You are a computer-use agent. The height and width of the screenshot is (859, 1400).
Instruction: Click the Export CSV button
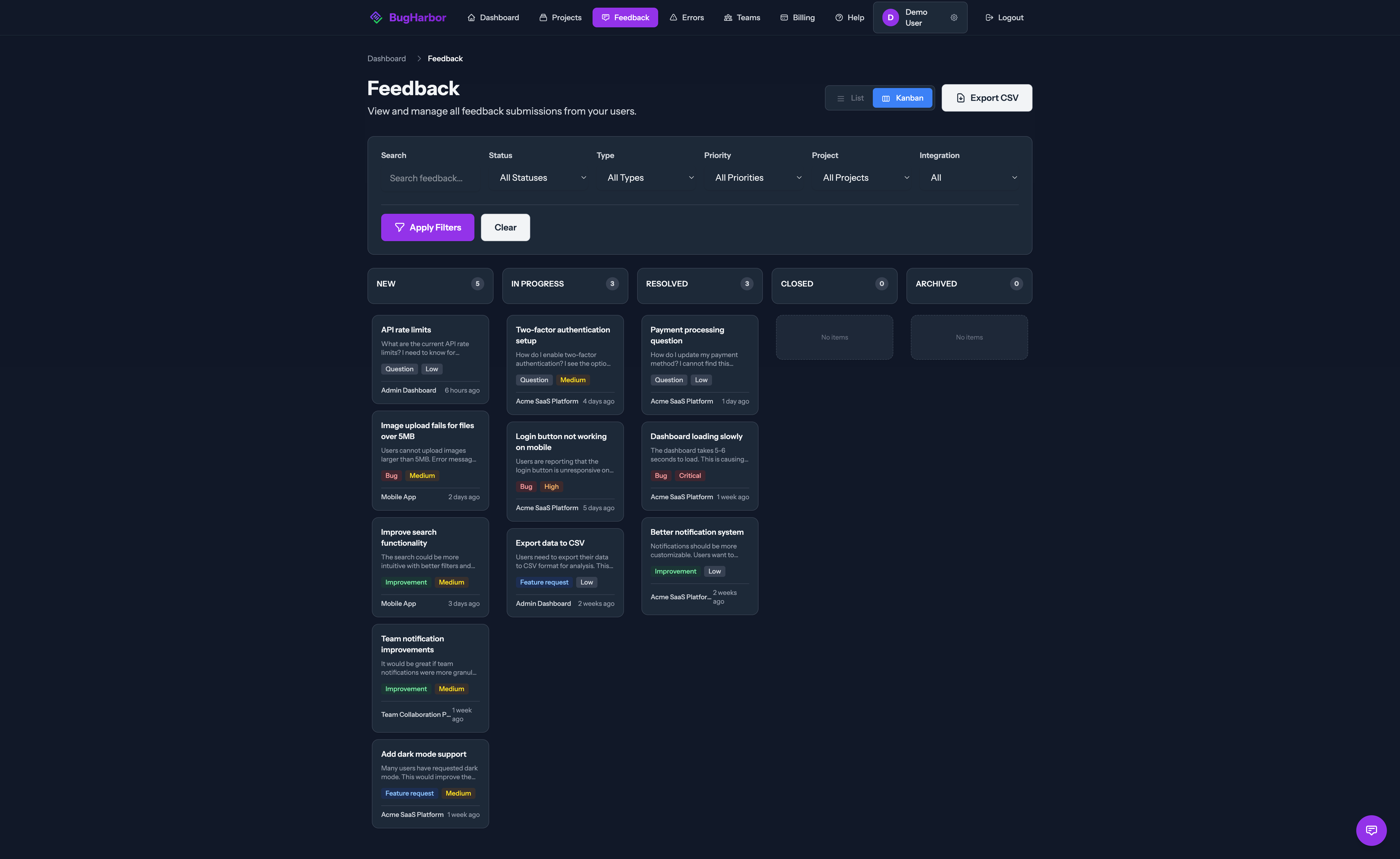coord(986,97)
